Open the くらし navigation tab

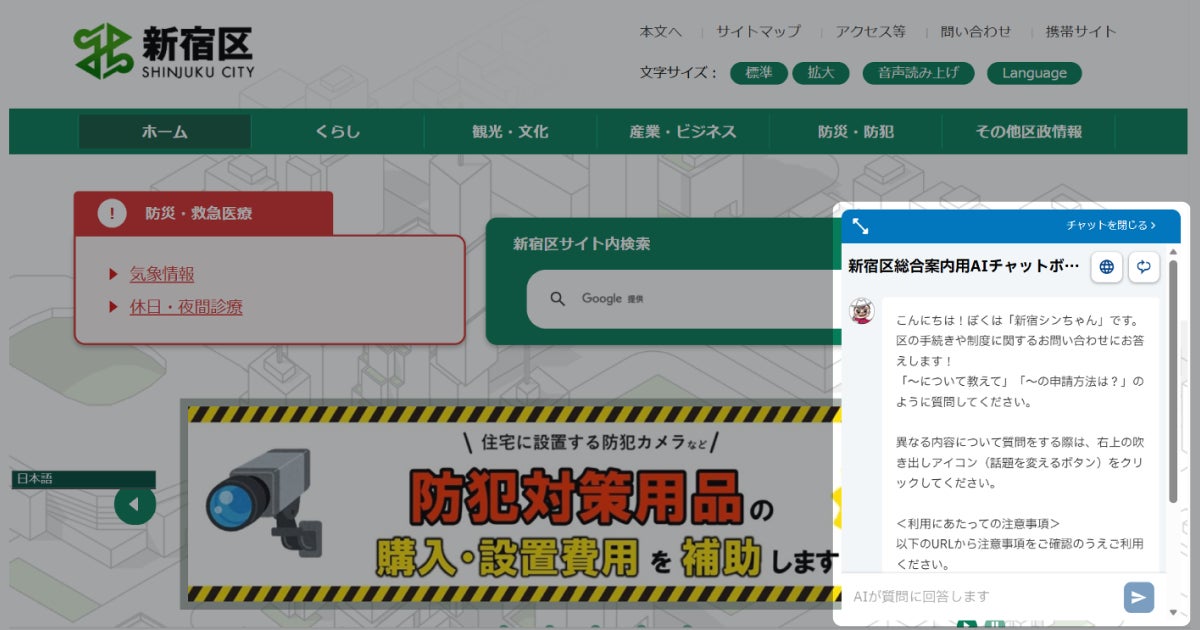coord(337,132)
